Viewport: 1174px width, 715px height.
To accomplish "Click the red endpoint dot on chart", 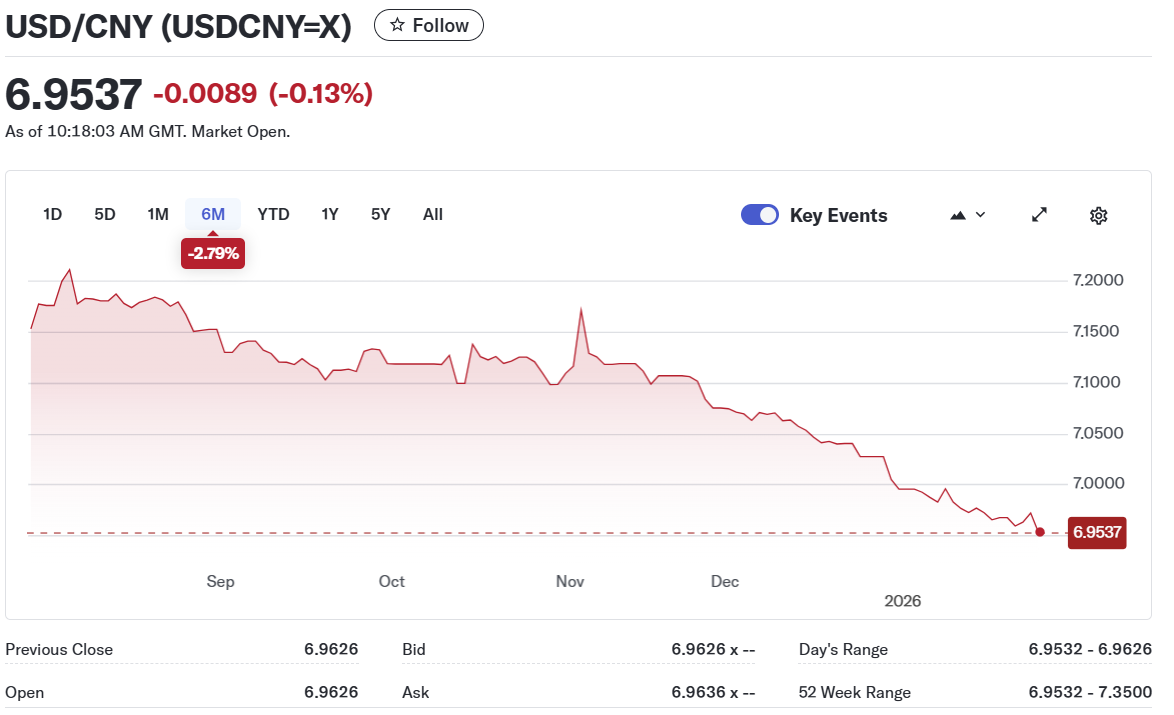I will click(1040, 532).
